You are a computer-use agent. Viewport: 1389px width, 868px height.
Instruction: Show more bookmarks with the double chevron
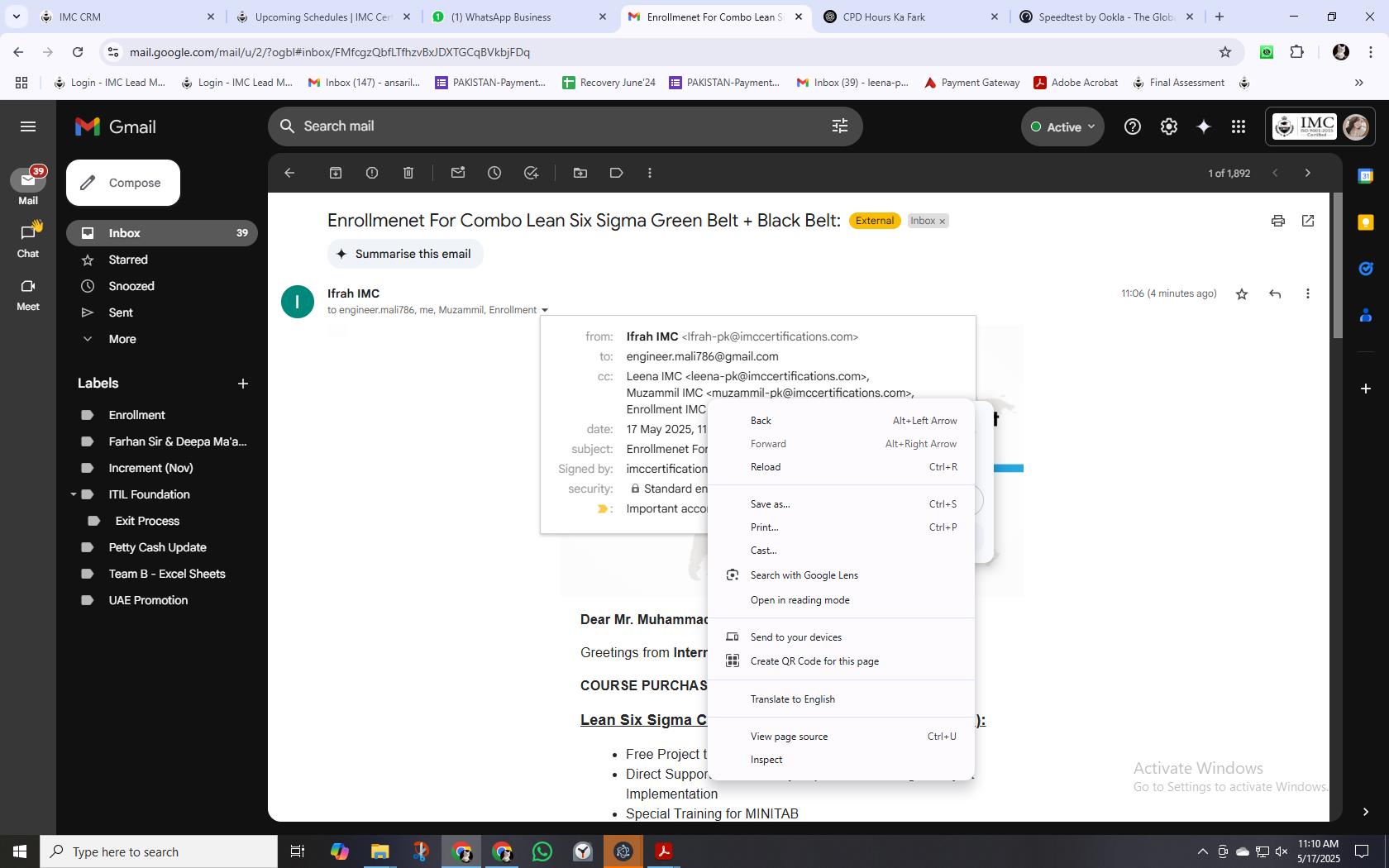(1358, 83)
